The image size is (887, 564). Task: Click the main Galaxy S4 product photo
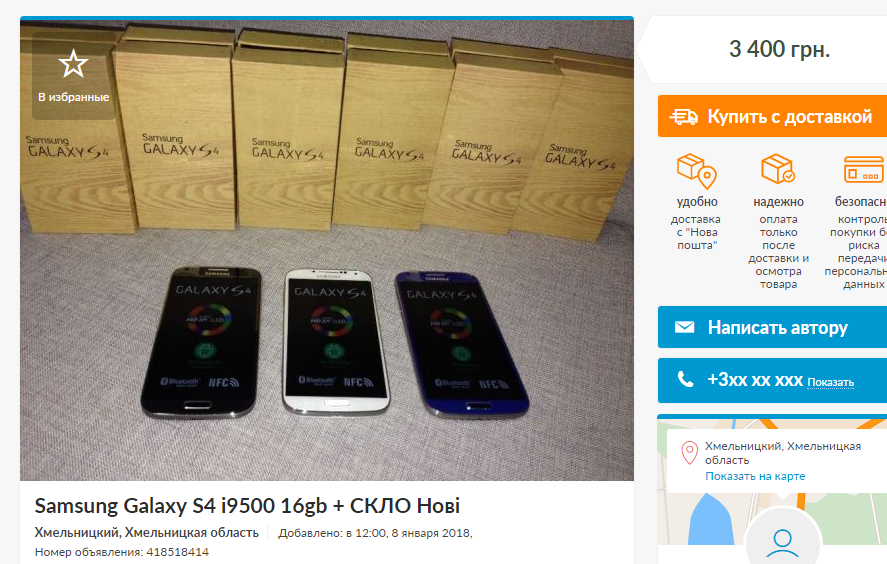327,249
